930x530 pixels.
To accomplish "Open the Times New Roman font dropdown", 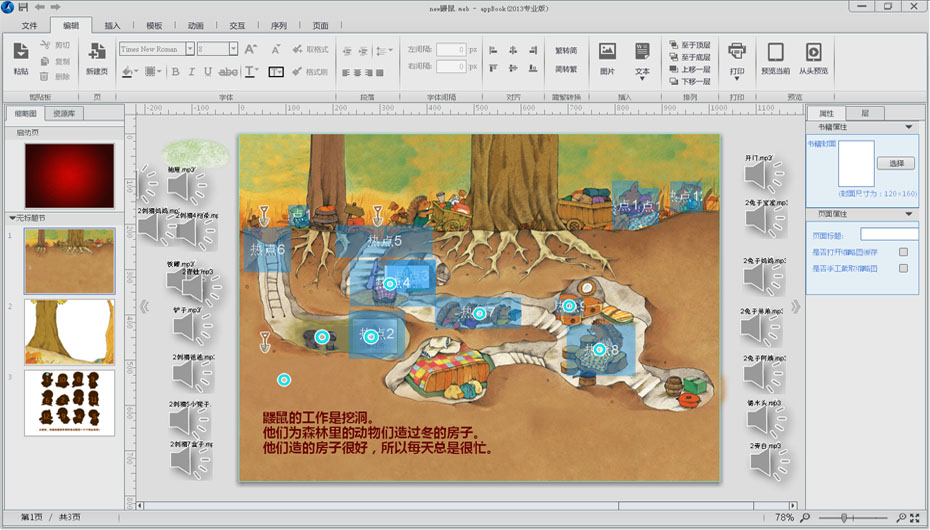I will pyautogui.click(x=189, y=49).
